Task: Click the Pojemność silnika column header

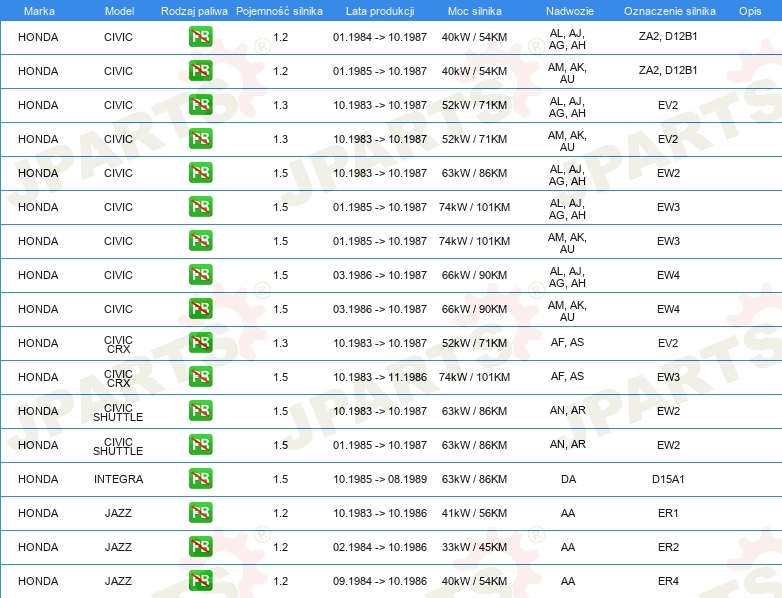Action: pyautogui.click(x=279, y=11)
